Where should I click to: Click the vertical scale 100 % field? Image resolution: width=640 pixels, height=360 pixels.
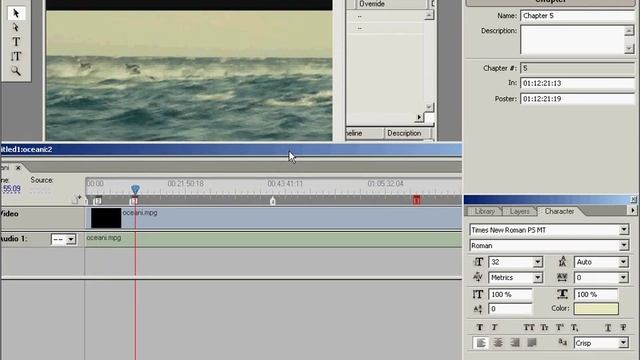tap(510, 294)
